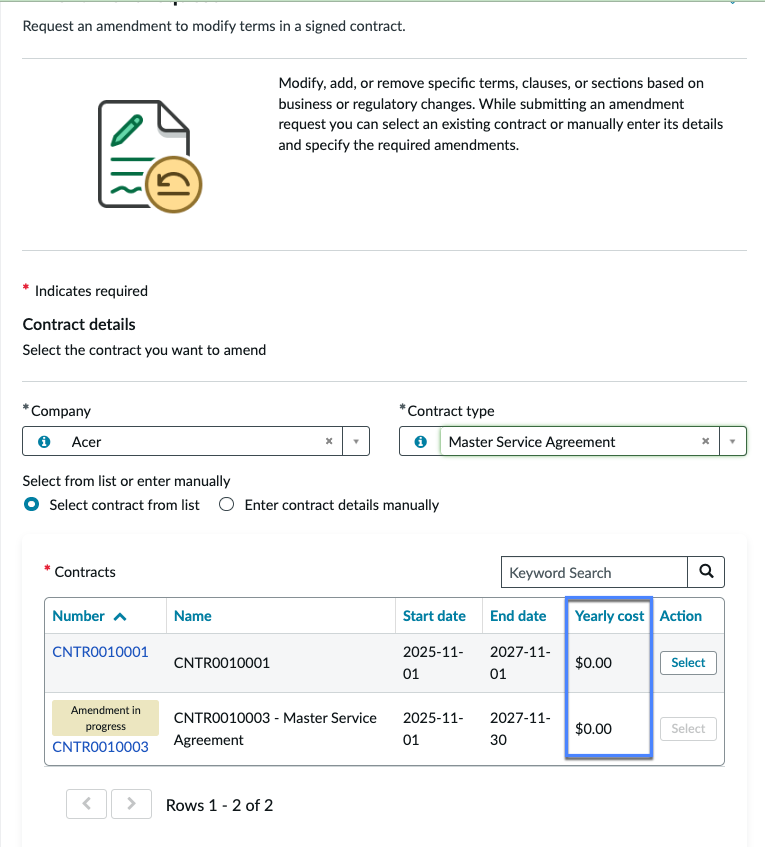Click disabled Select button for CNTR0010003

coord(688,729)
